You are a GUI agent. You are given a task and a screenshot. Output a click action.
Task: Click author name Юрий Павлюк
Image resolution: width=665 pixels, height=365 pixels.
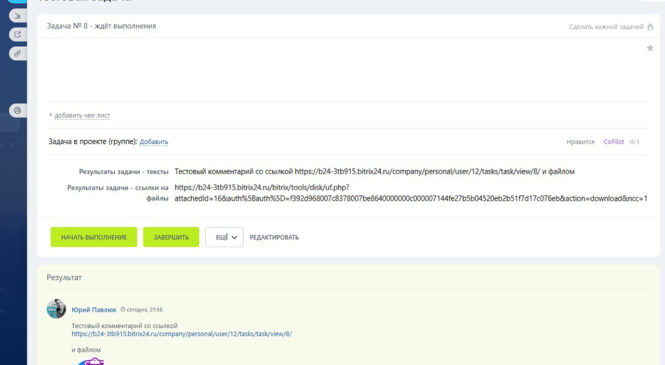tap(94, 309)
